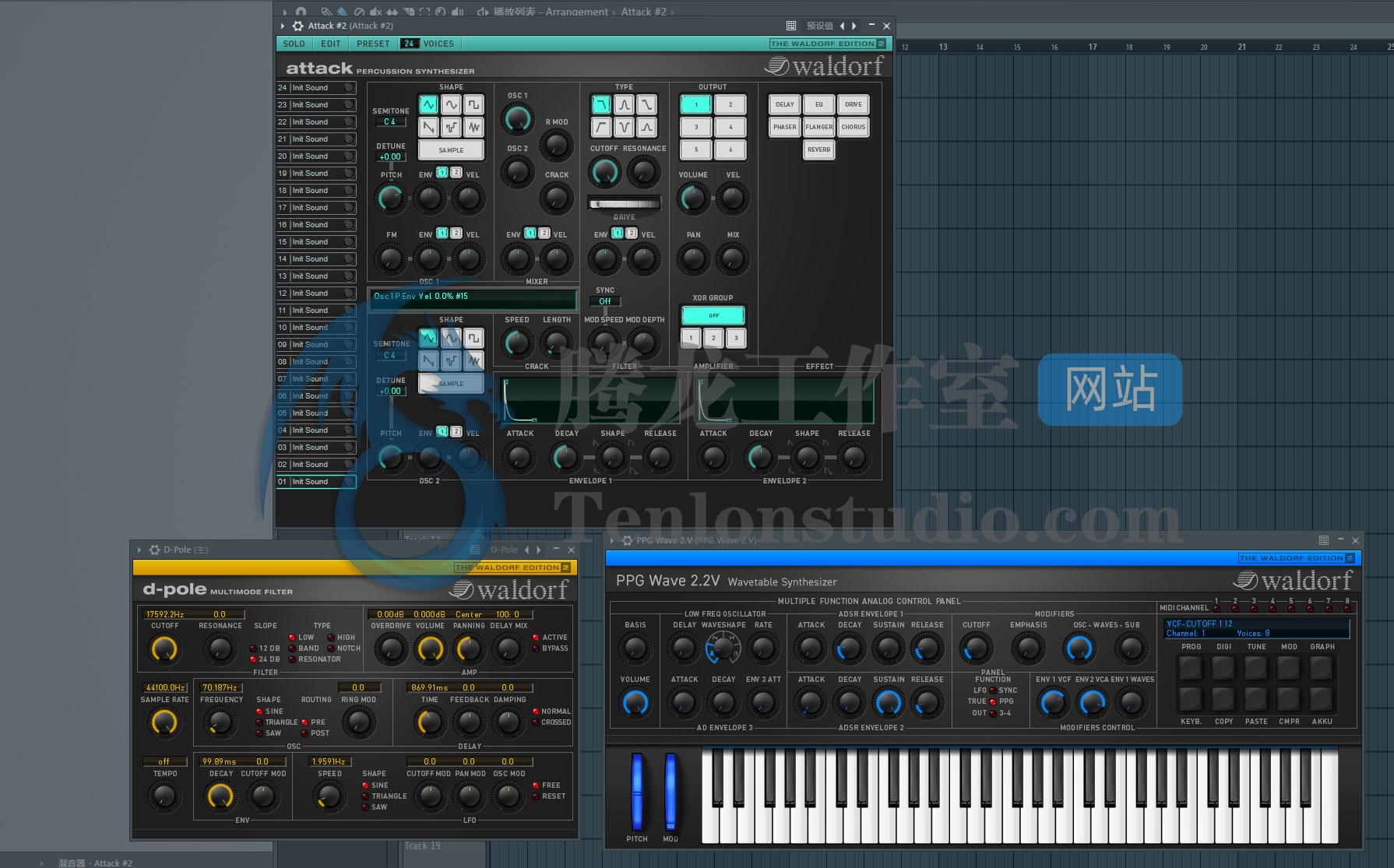Open the SOLO tab in Attack
1394x868 pixels.
coord(294,44)
